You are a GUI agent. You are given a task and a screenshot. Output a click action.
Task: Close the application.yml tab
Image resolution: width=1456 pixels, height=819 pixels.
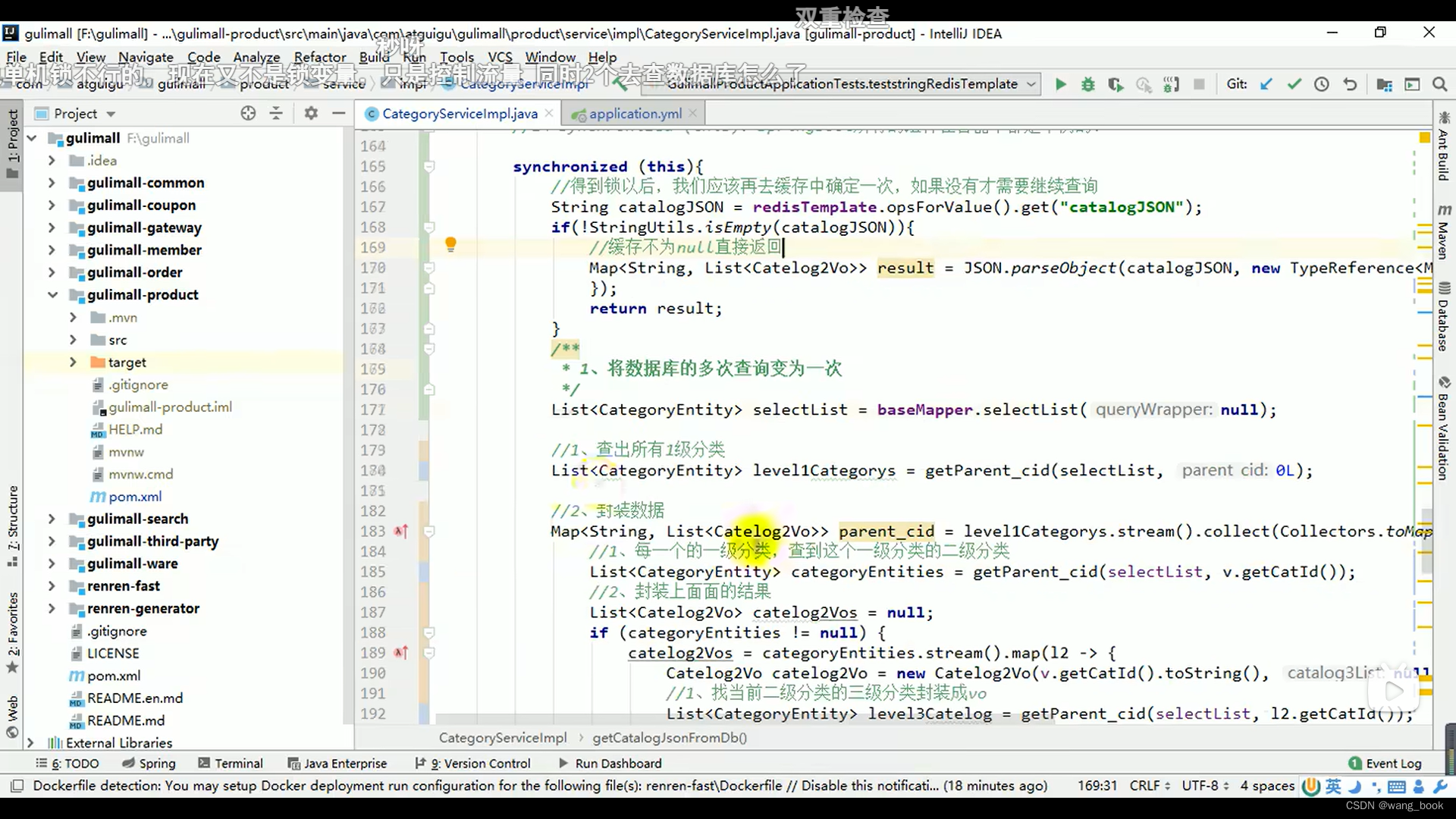pyautogui.click(x=692, y=113)
